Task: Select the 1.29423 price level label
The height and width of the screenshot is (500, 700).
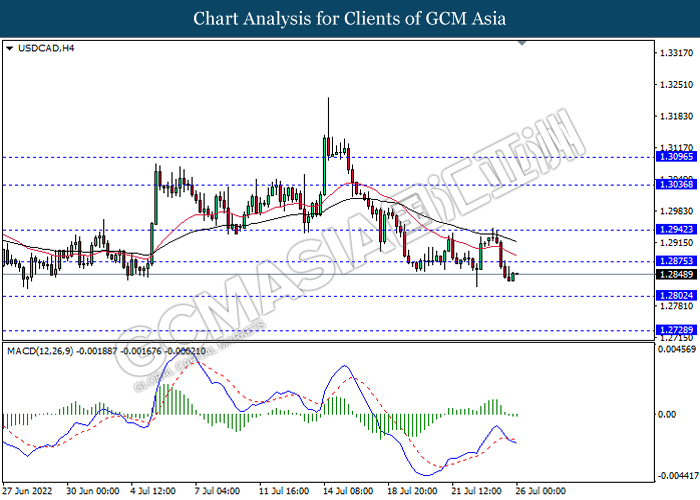Action: point(676,229)
